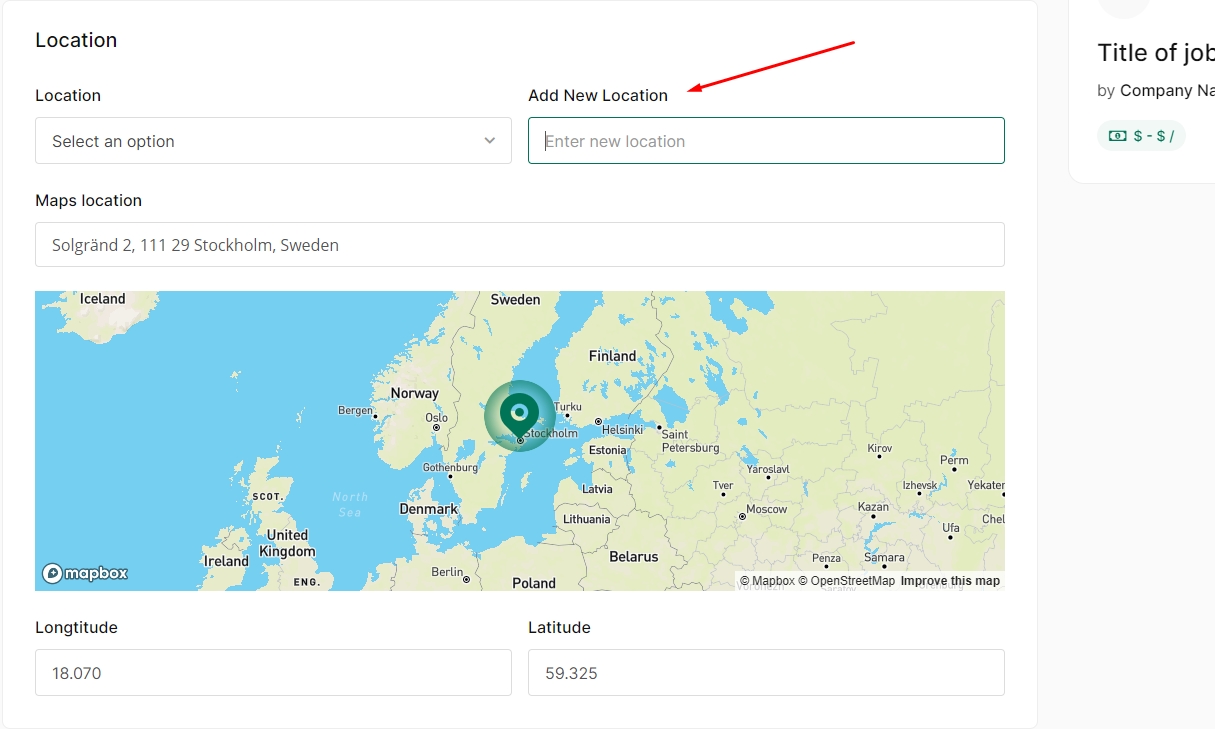
Task: Click the money bill icon in salary badge
Action: [1117, 136]
